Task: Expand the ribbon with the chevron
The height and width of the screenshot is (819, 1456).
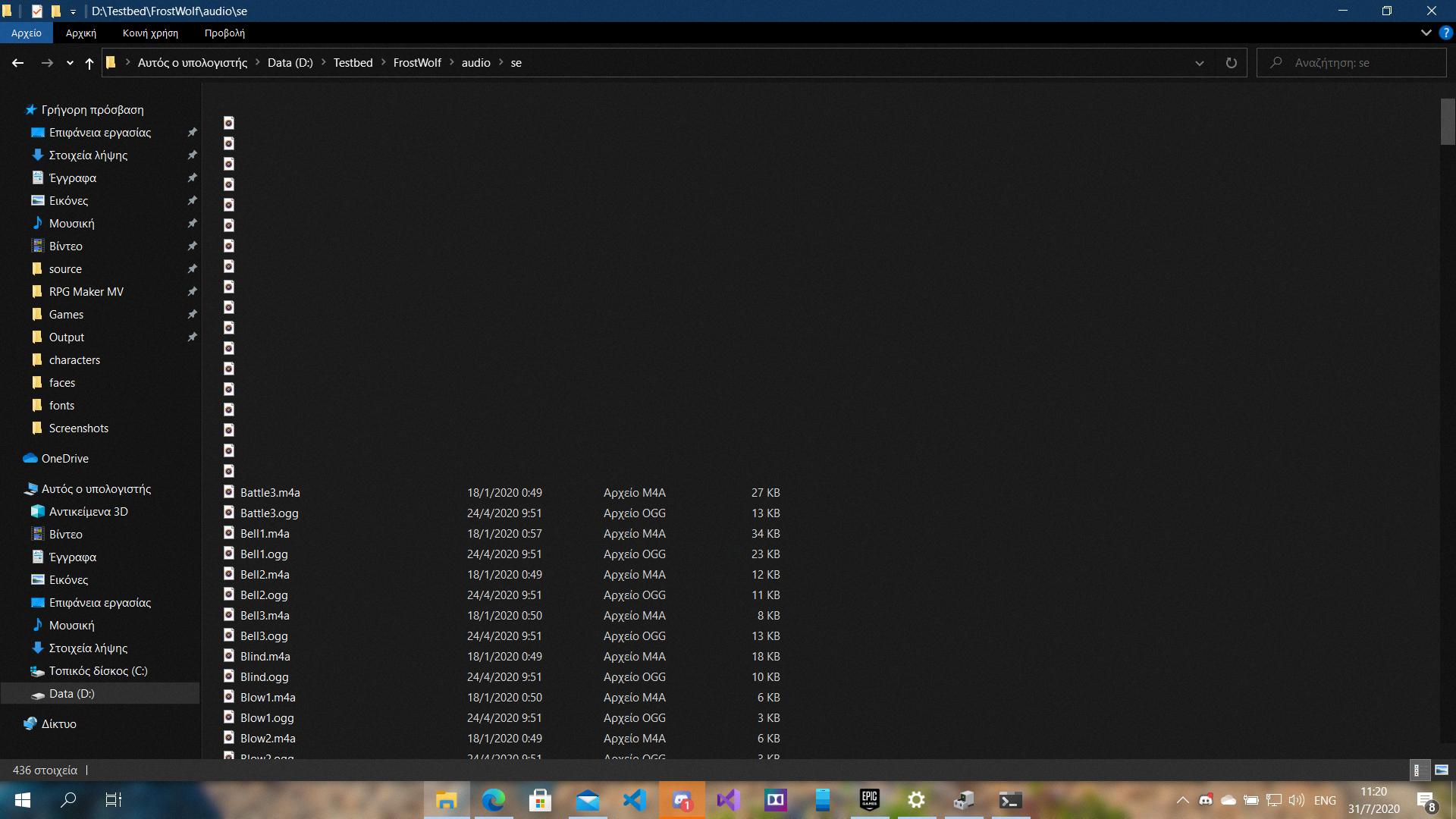Action: click(x=1426, y=33)
